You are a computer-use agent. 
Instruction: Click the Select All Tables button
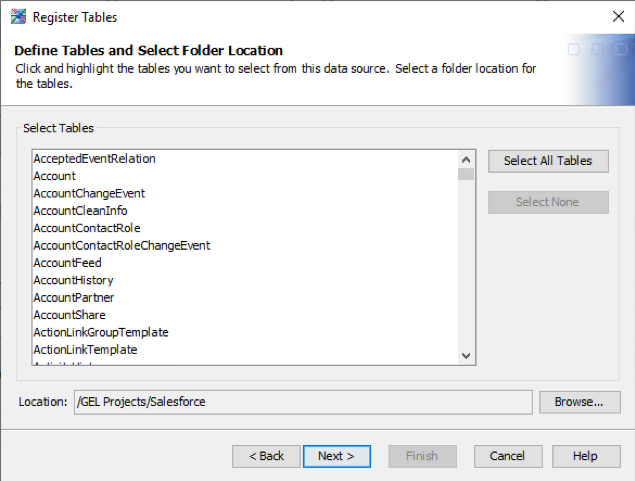click(548, 160)
